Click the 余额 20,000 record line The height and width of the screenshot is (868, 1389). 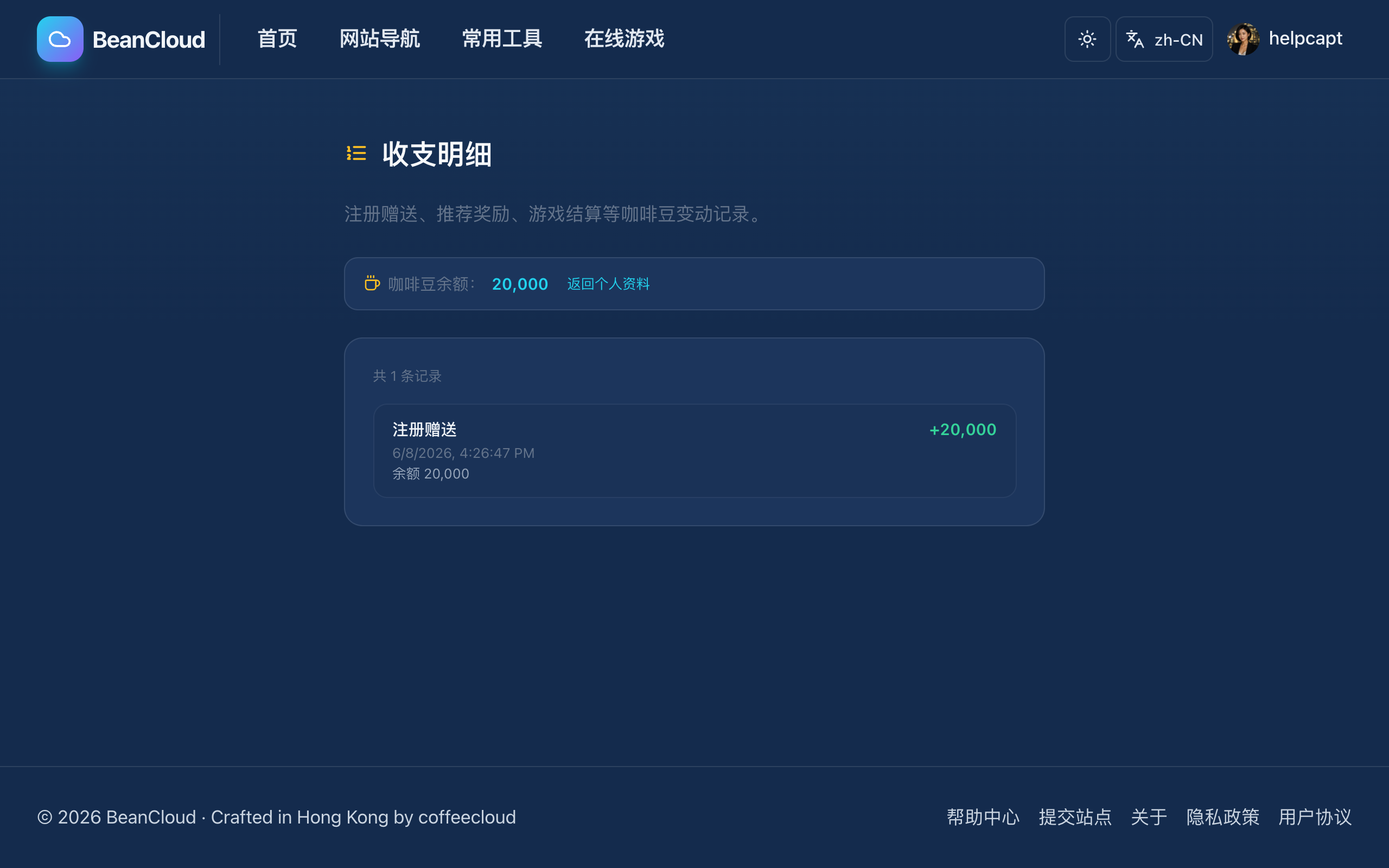tap(430, 474)
